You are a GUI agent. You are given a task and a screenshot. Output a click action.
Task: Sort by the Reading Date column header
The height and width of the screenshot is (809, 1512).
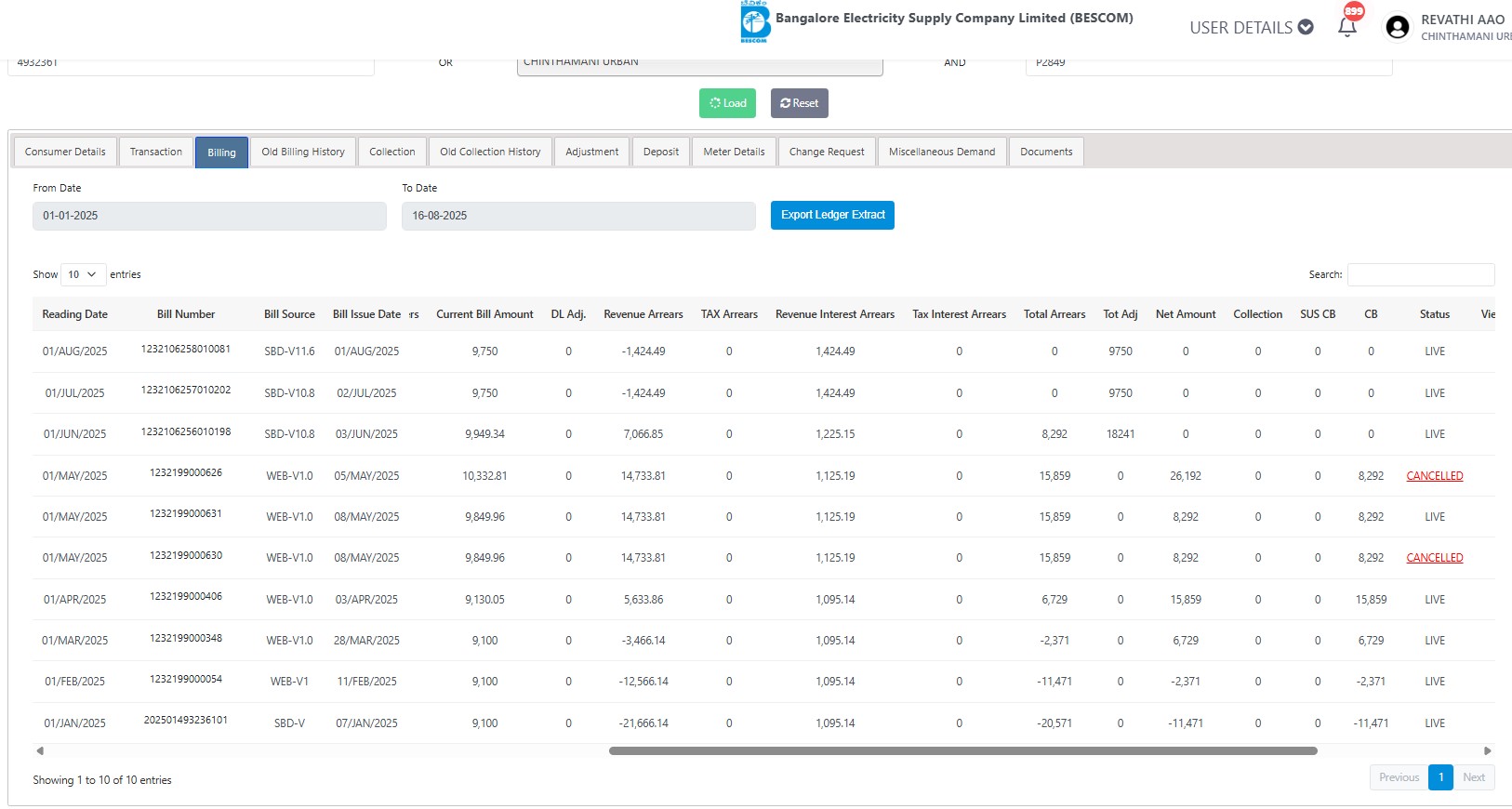pyautogui.click(x=74, y=314)
